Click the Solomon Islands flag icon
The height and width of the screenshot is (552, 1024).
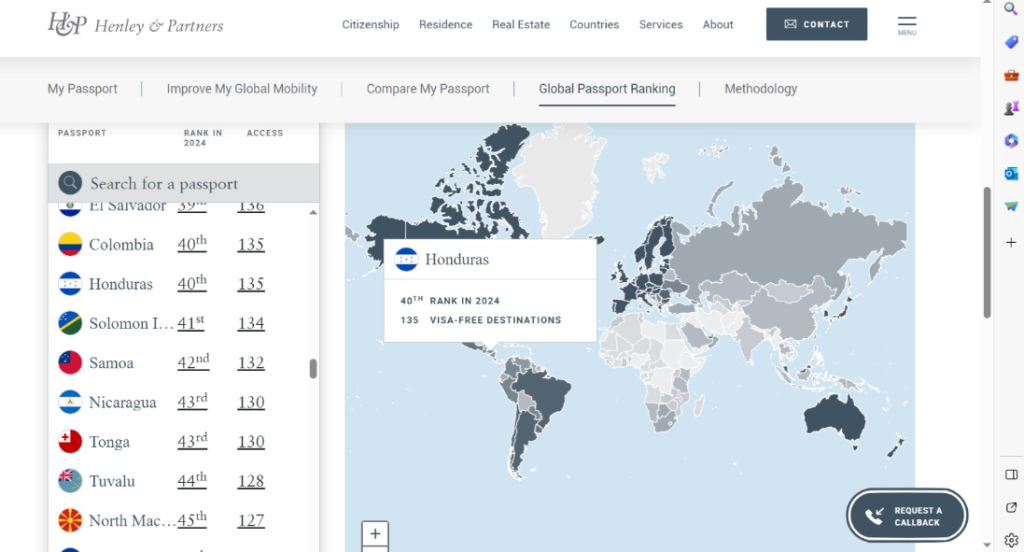point(70,323)
